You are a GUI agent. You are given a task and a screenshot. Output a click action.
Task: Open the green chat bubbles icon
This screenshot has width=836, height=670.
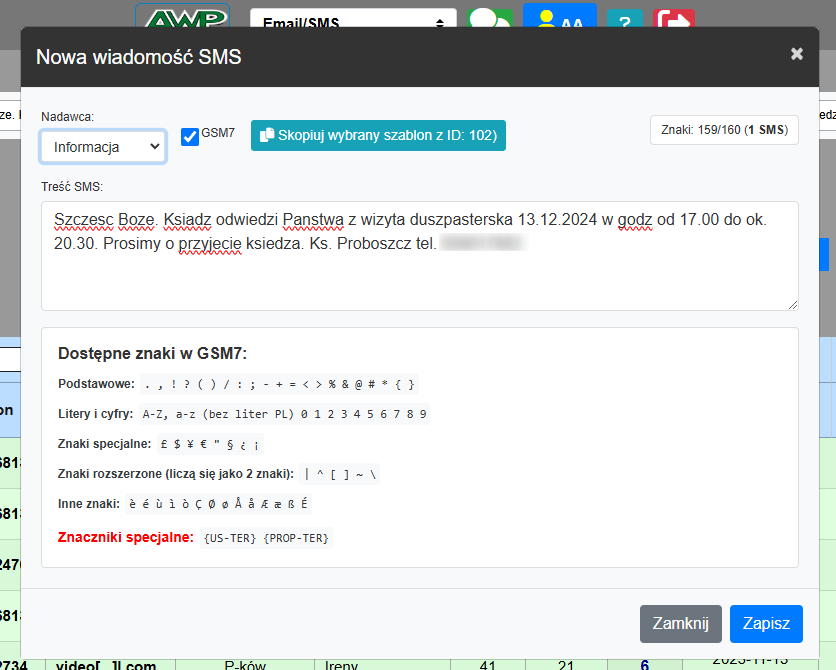coord(490,20)
